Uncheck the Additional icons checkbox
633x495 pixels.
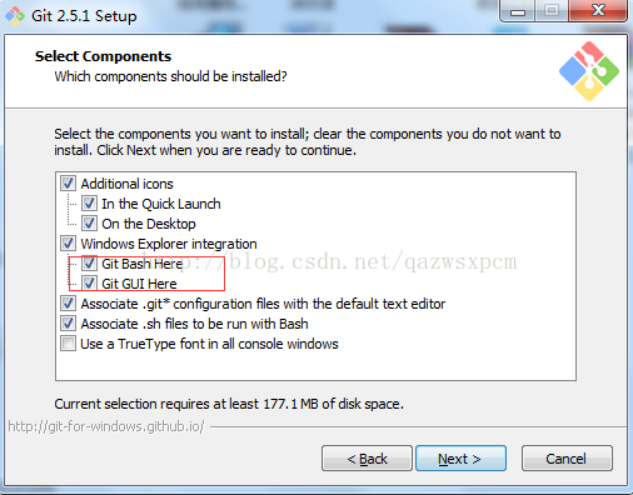click(68, 184)
